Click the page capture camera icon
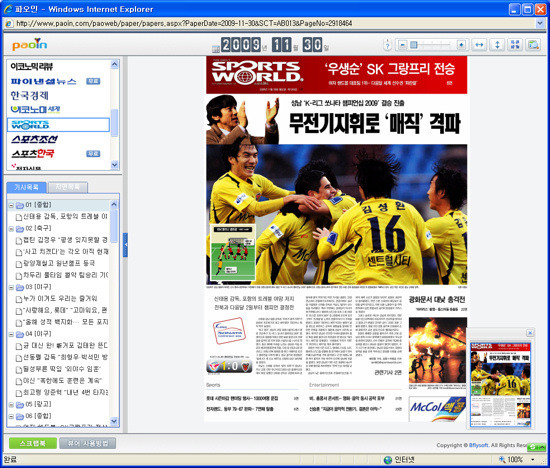Screen dimensions: 550x468 click(x=533, y=45)
